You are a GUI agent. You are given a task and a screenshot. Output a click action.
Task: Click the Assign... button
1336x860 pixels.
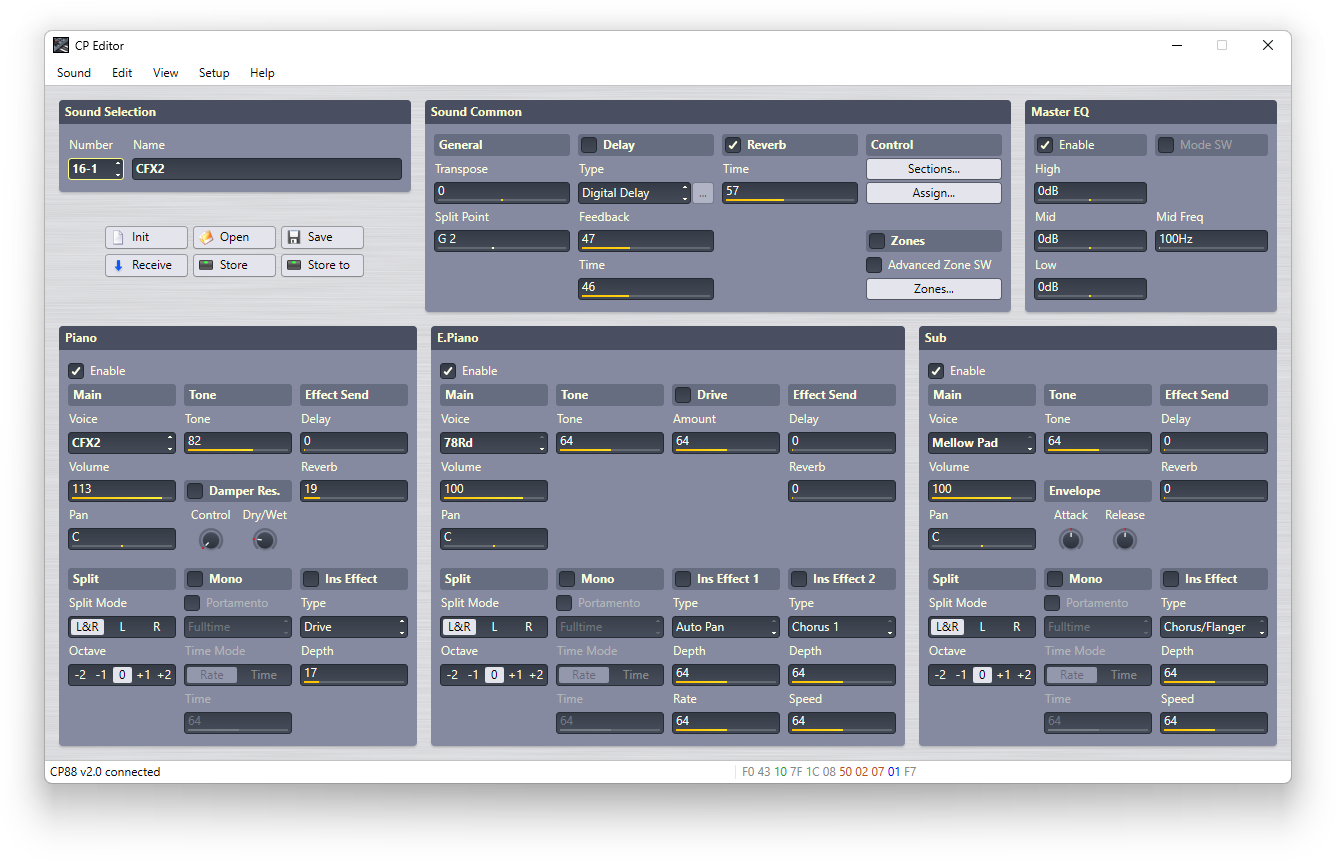[x=933, y=193]
